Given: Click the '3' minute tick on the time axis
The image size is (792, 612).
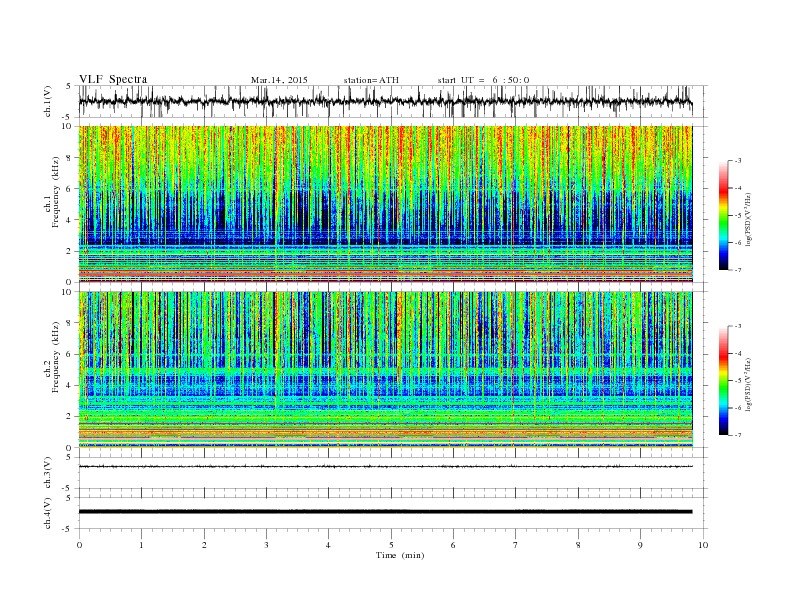Looking at the screenshot, I should click(x=266, y=545).
